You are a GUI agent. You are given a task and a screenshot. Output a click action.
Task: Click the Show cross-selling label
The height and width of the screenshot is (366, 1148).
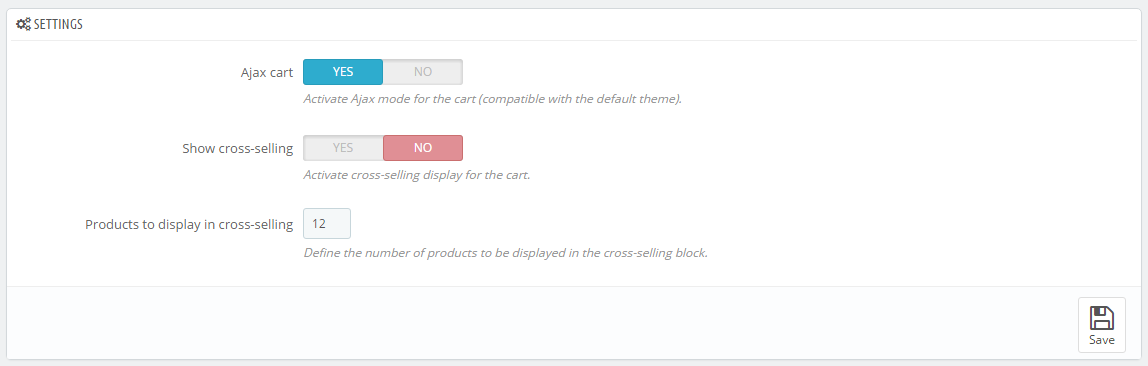pyautogui.click(x=237, y=149)
